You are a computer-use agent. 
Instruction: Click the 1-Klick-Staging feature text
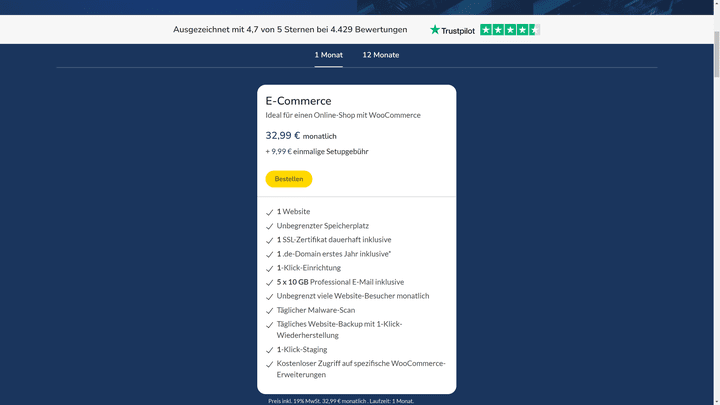tap(302, 349)
